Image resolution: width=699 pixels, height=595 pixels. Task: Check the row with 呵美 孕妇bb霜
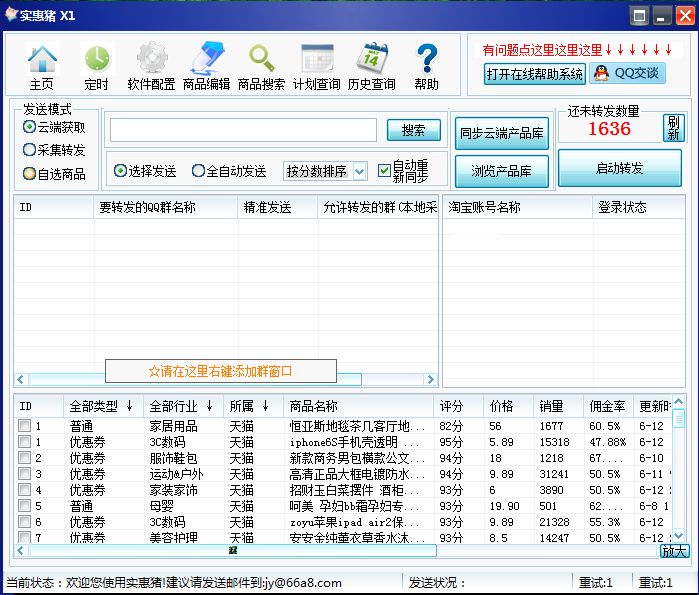pos(25,506)
